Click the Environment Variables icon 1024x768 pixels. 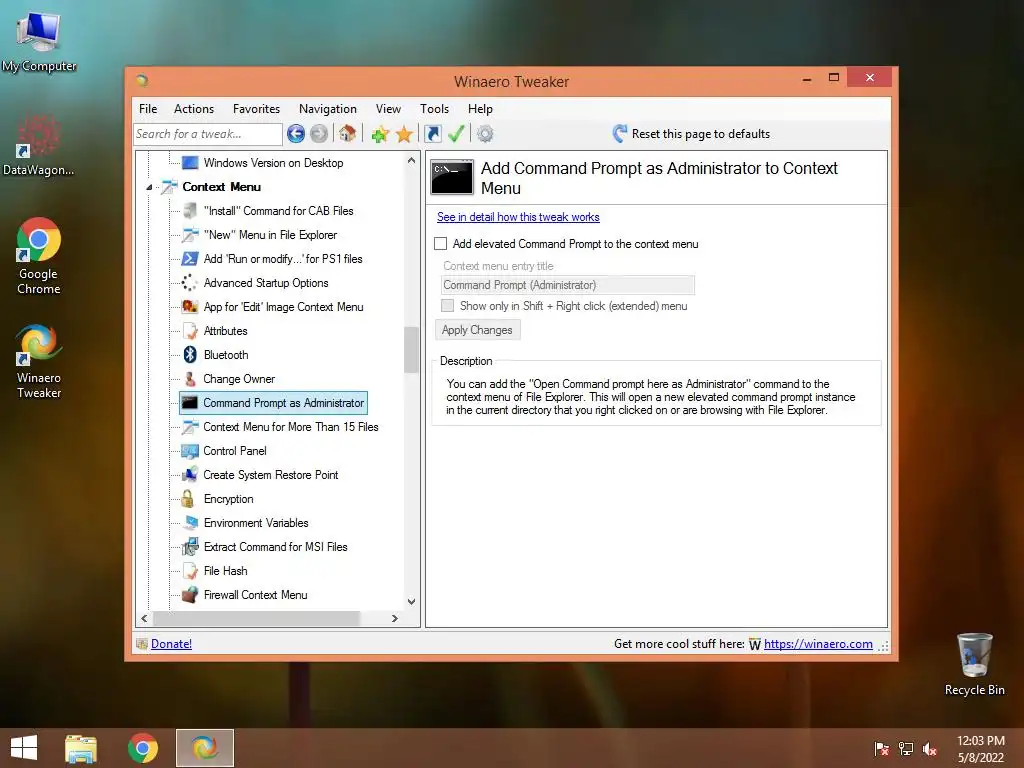[x=190, y=522]
